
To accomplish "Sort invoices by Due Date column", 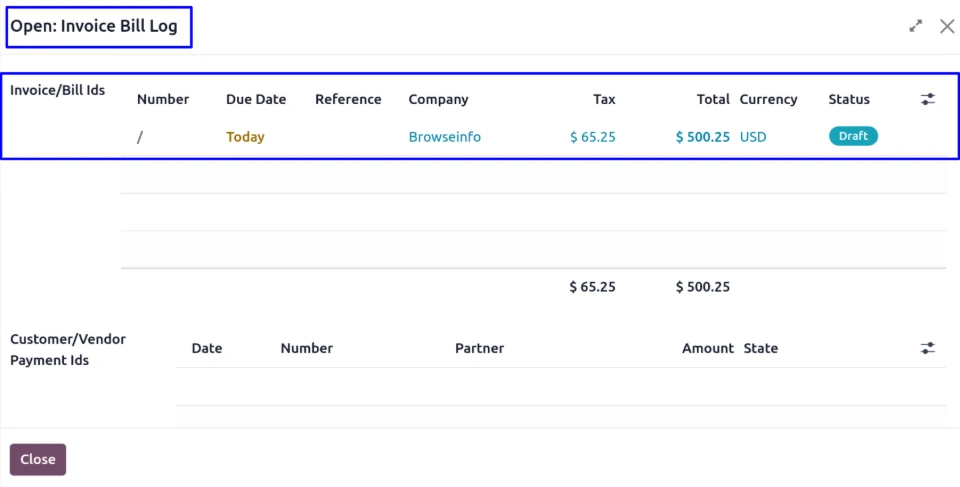I will tap(256, 99).
